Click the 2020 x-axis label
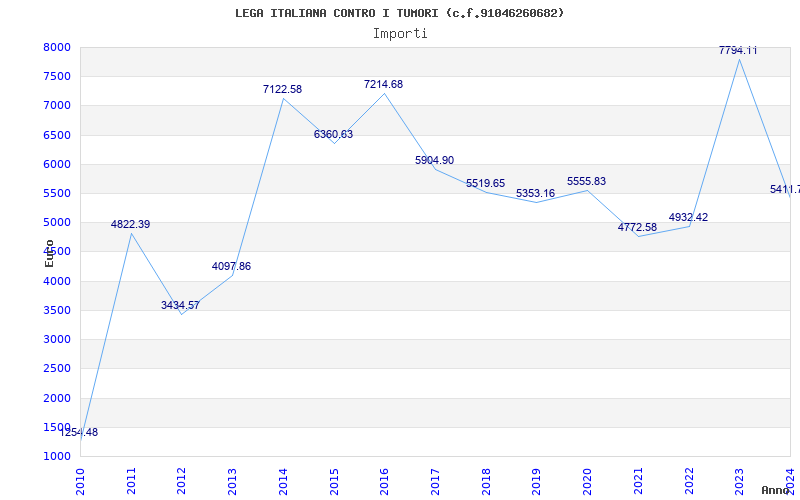800x500 pixels. pyautogui.click(x=587, y=482)
